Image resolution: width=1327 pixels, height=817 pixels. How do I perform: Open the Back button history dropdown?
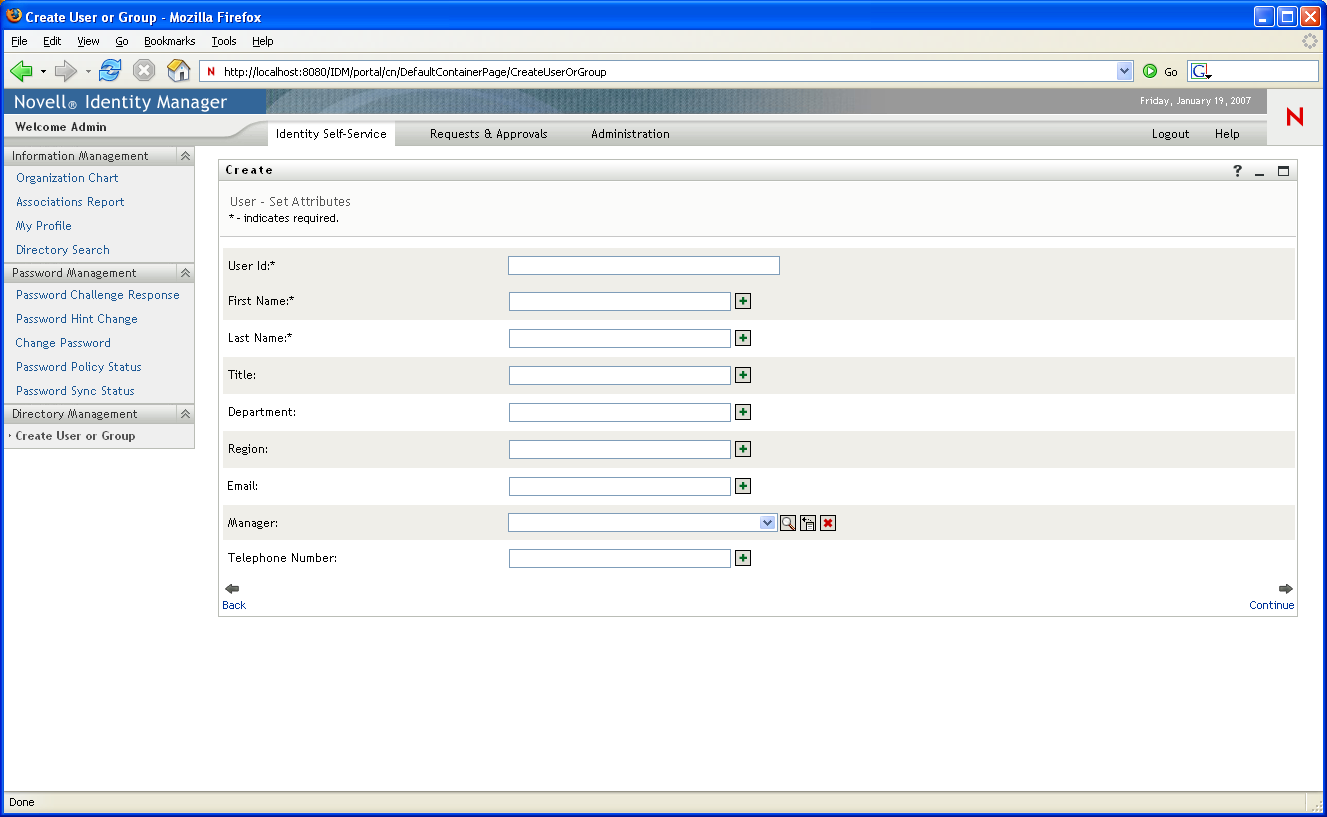[43, 72]
